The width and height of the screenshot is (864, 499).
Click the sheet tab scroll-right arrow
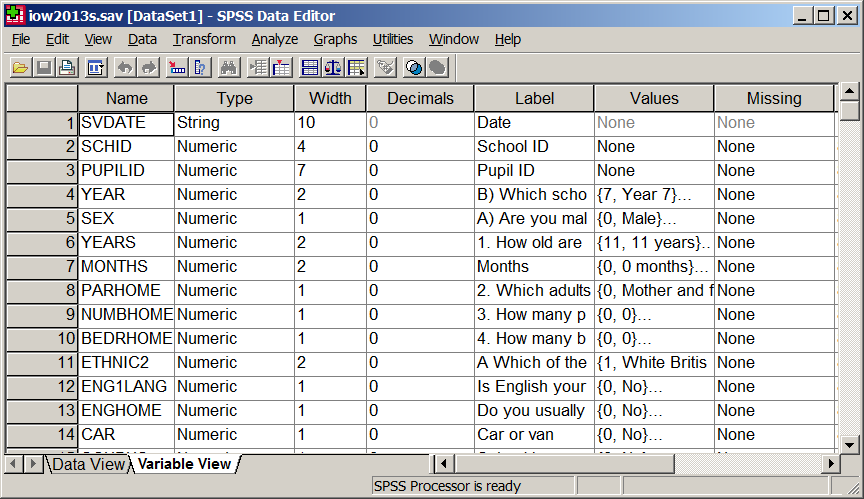tap(33, 464)
